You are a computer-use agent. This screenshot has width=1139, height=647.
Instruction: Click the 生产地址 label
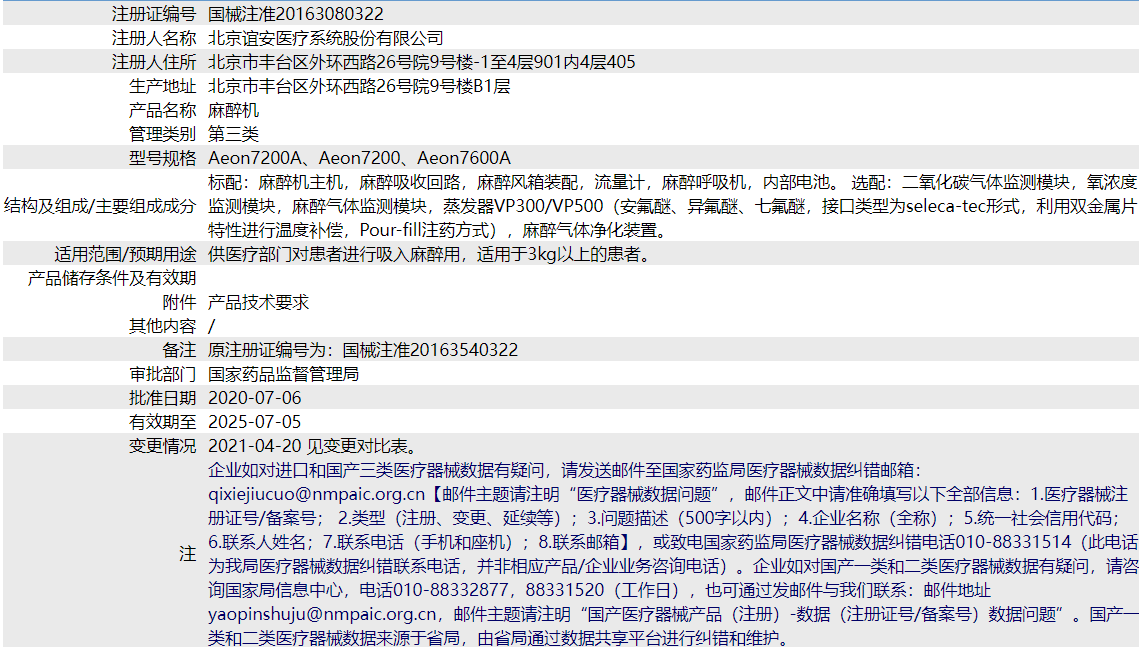(x=163, y=86)
